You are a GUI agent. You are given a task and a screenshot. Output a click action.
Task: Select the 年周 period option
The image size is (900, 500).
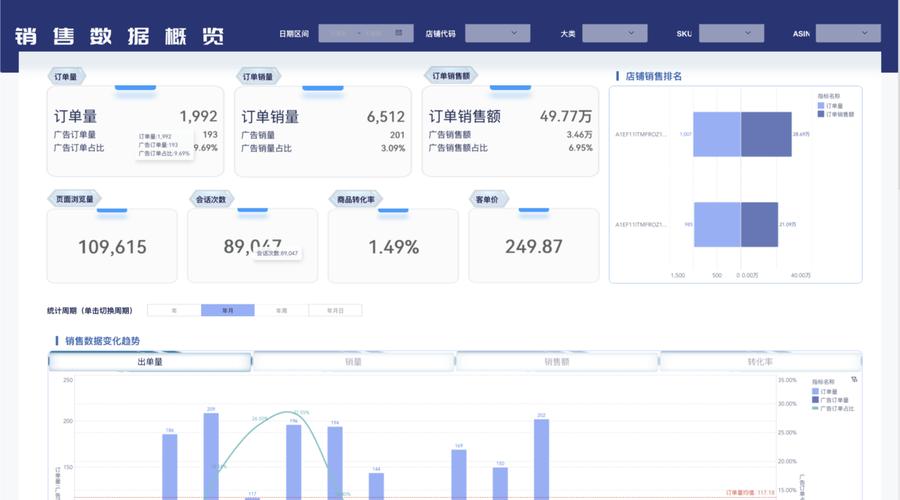(281, 311)
